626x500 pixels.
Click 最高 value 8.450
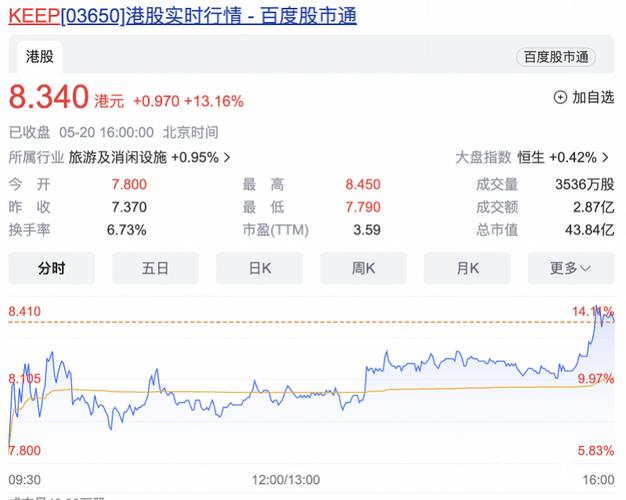click(x=363, y=185)
